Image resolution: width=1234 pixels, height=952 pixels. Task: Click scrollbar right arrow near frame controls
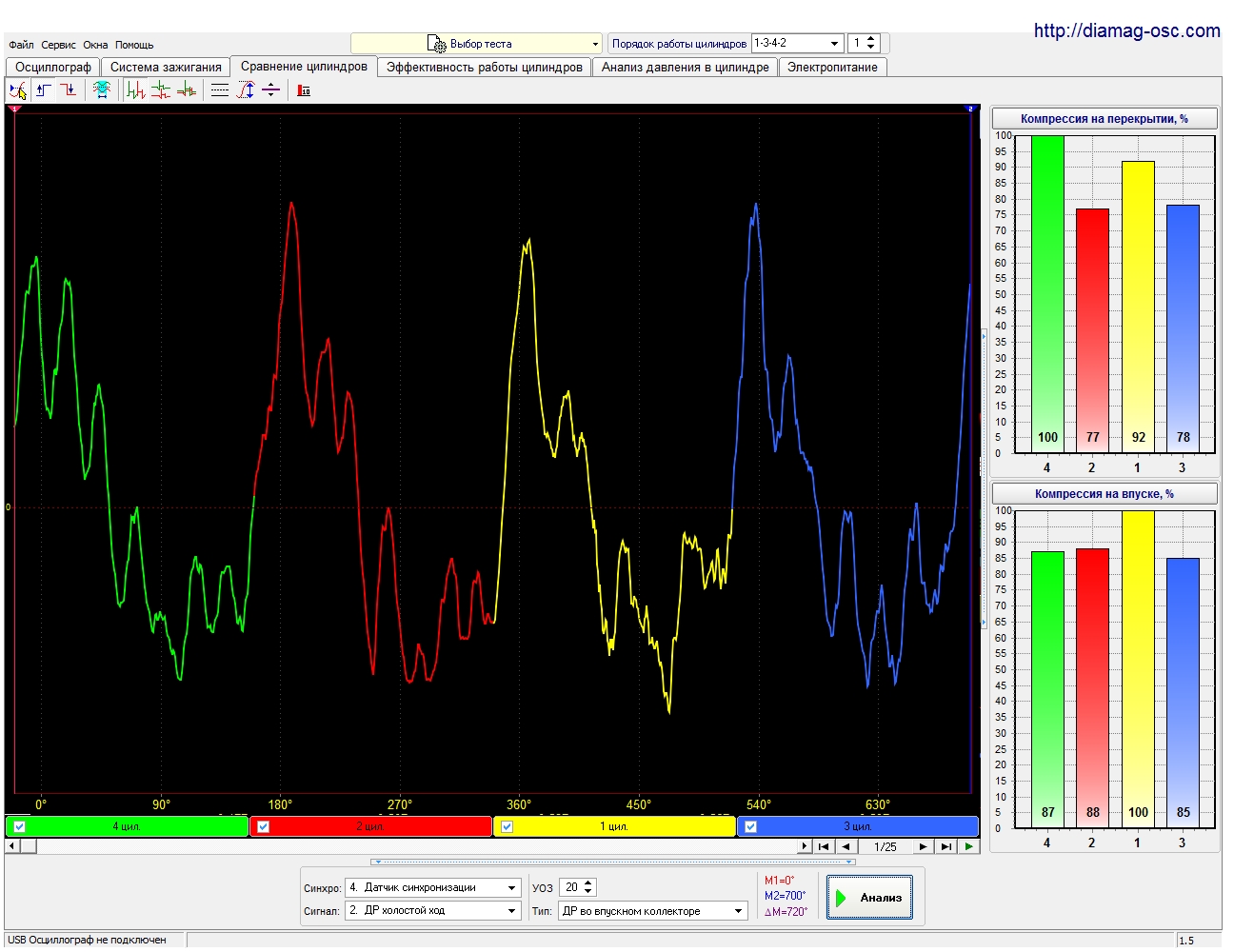pyautogui.click(x=805, y=846)
